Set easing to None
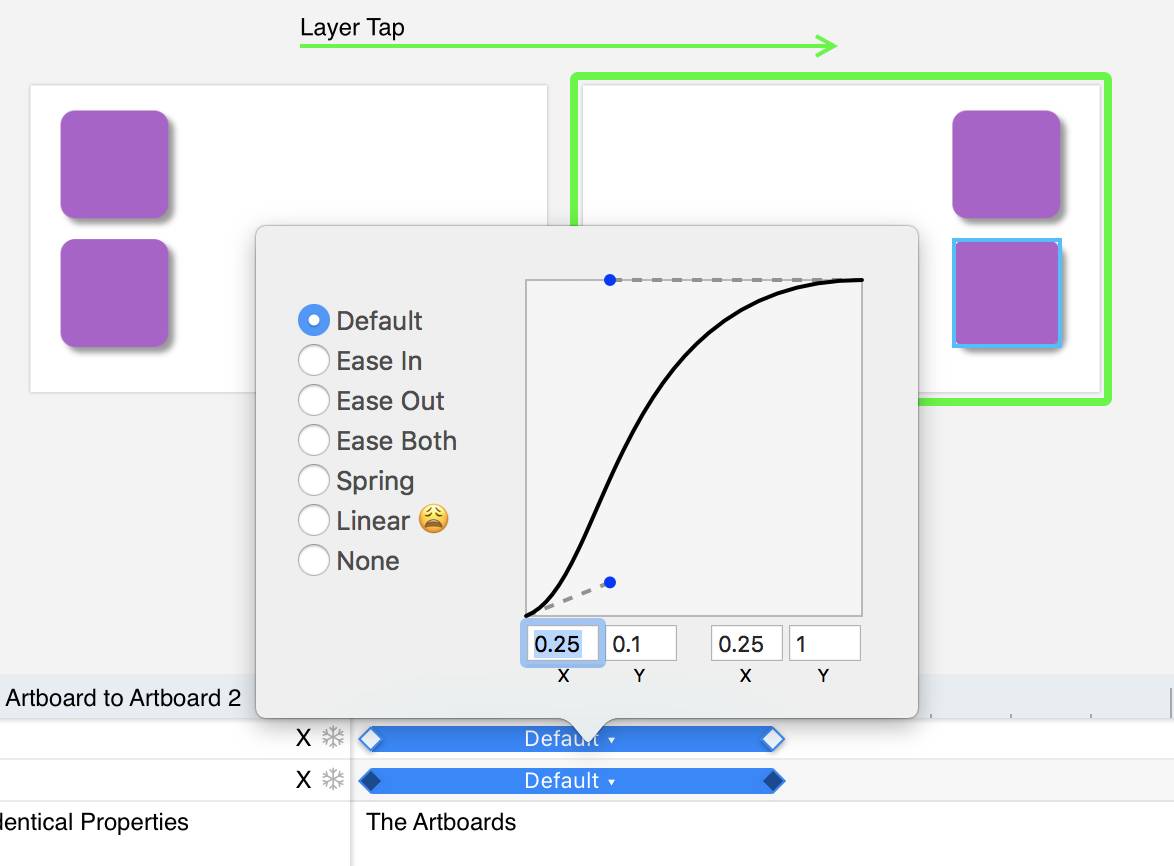 click(314, 561)
